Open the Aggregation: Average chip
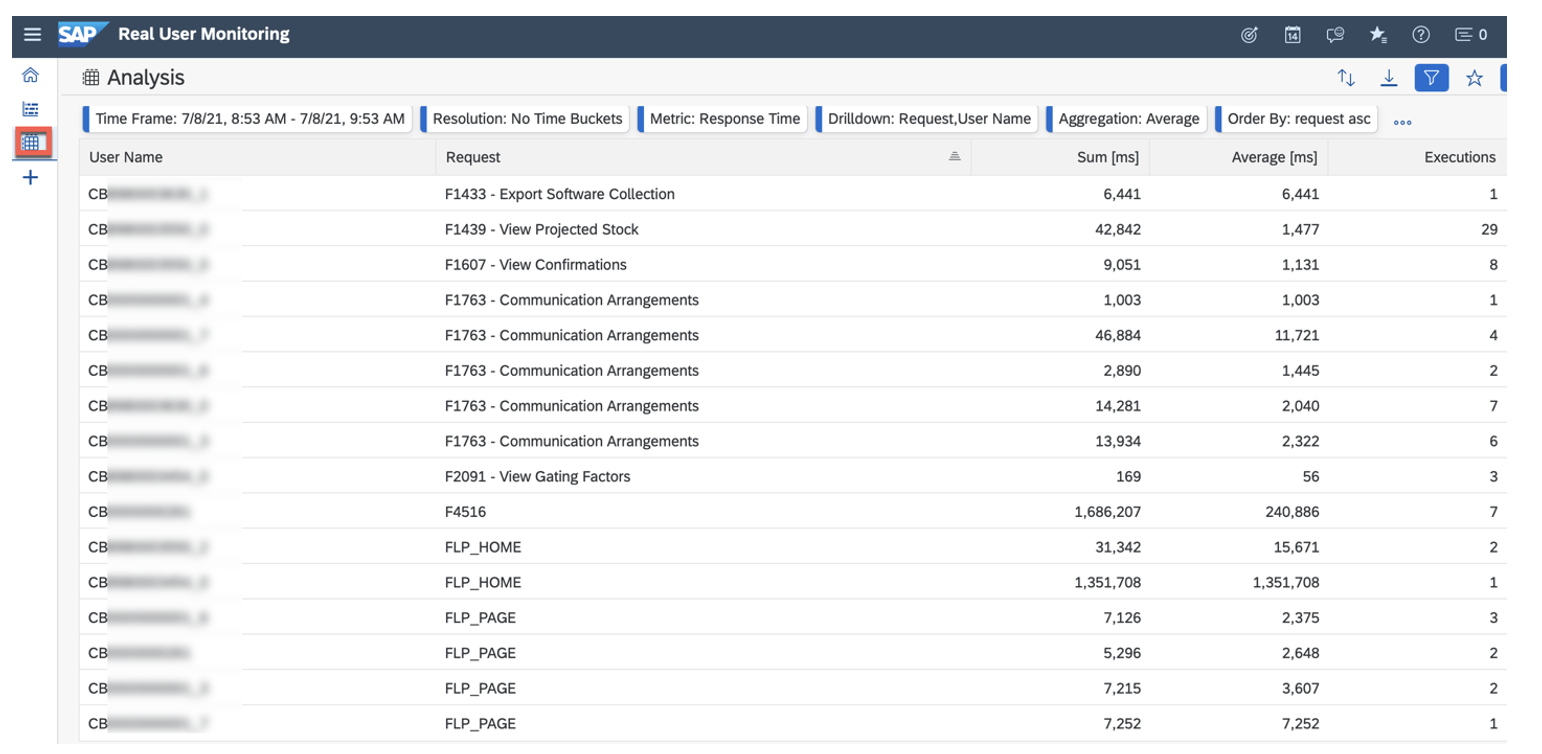This screenshot has height=754, width=1542. (x=1126, y=119)
